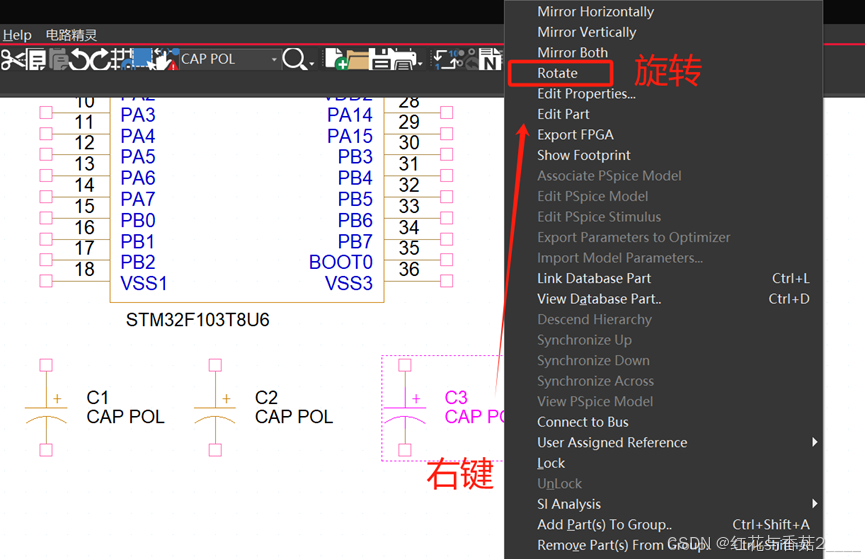Viewport: 865px width, 559px height.
Task: Open the 电路精灵 menu
Action: [71, 35]
